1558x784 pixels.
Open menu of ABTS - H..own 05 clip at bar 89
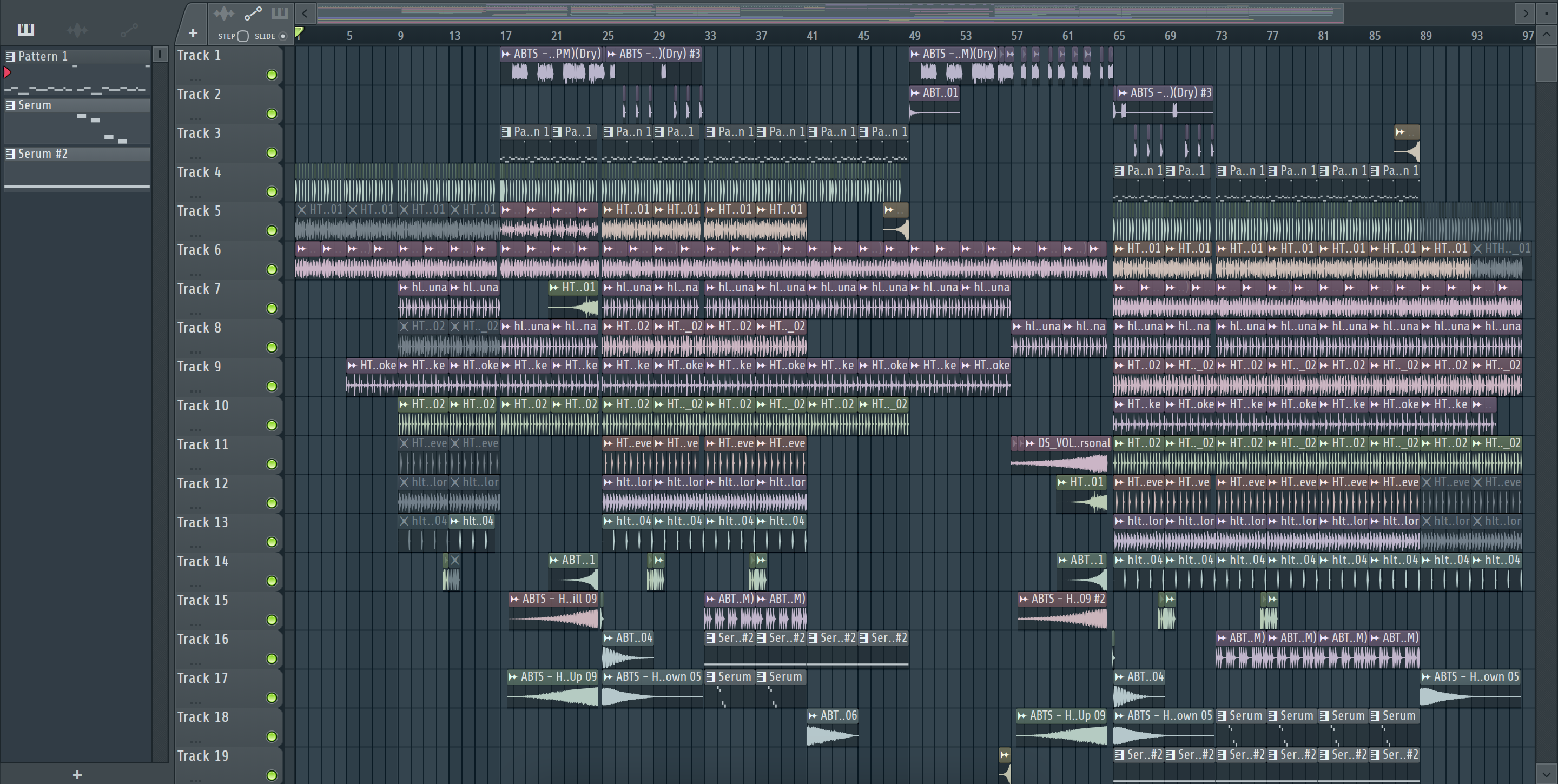[1426, 677]
